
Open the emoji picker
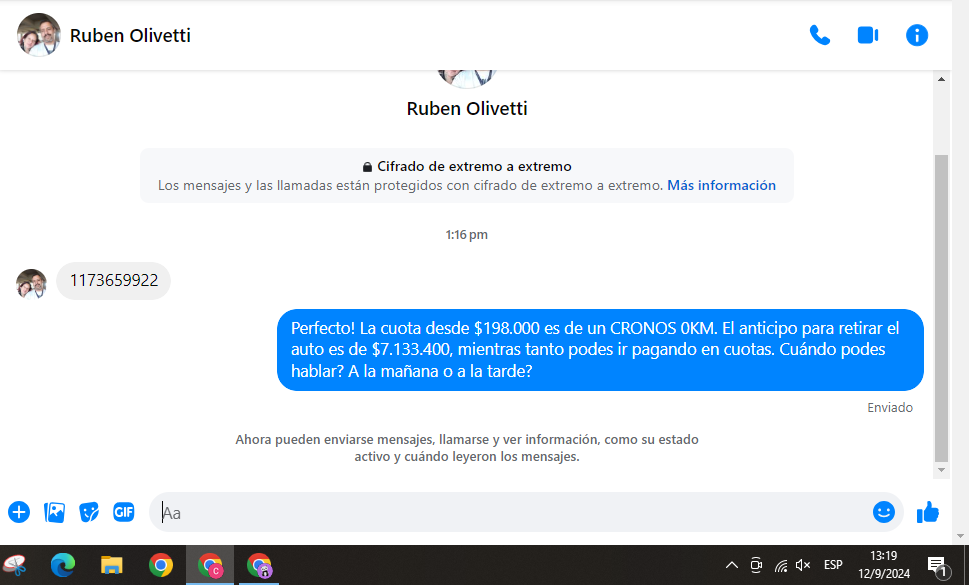[883, 512]
